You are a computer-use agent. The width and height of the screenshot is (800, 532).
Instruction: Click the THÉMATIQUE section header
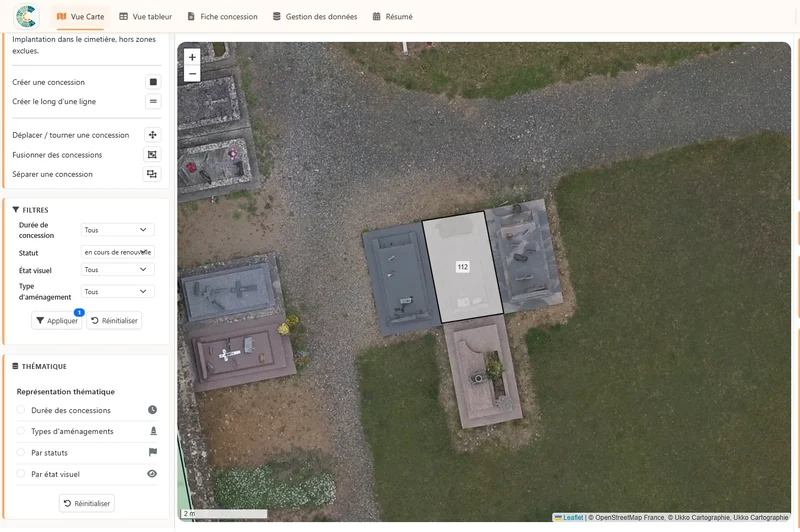click(x=40, y=366)
